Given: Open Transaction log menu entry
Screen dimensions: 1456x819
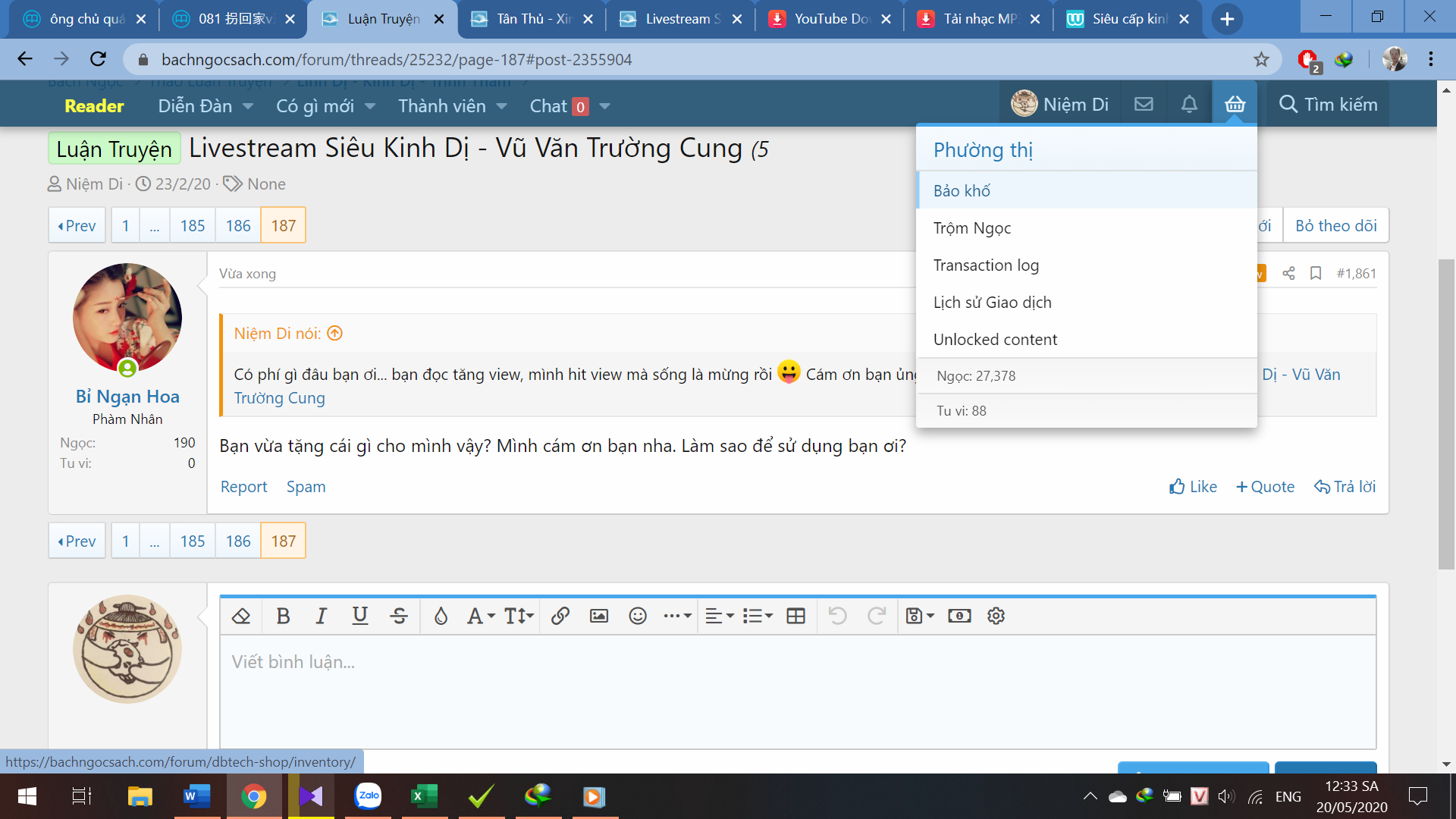Looking at the screenshot, I should (x=986, y=265).
